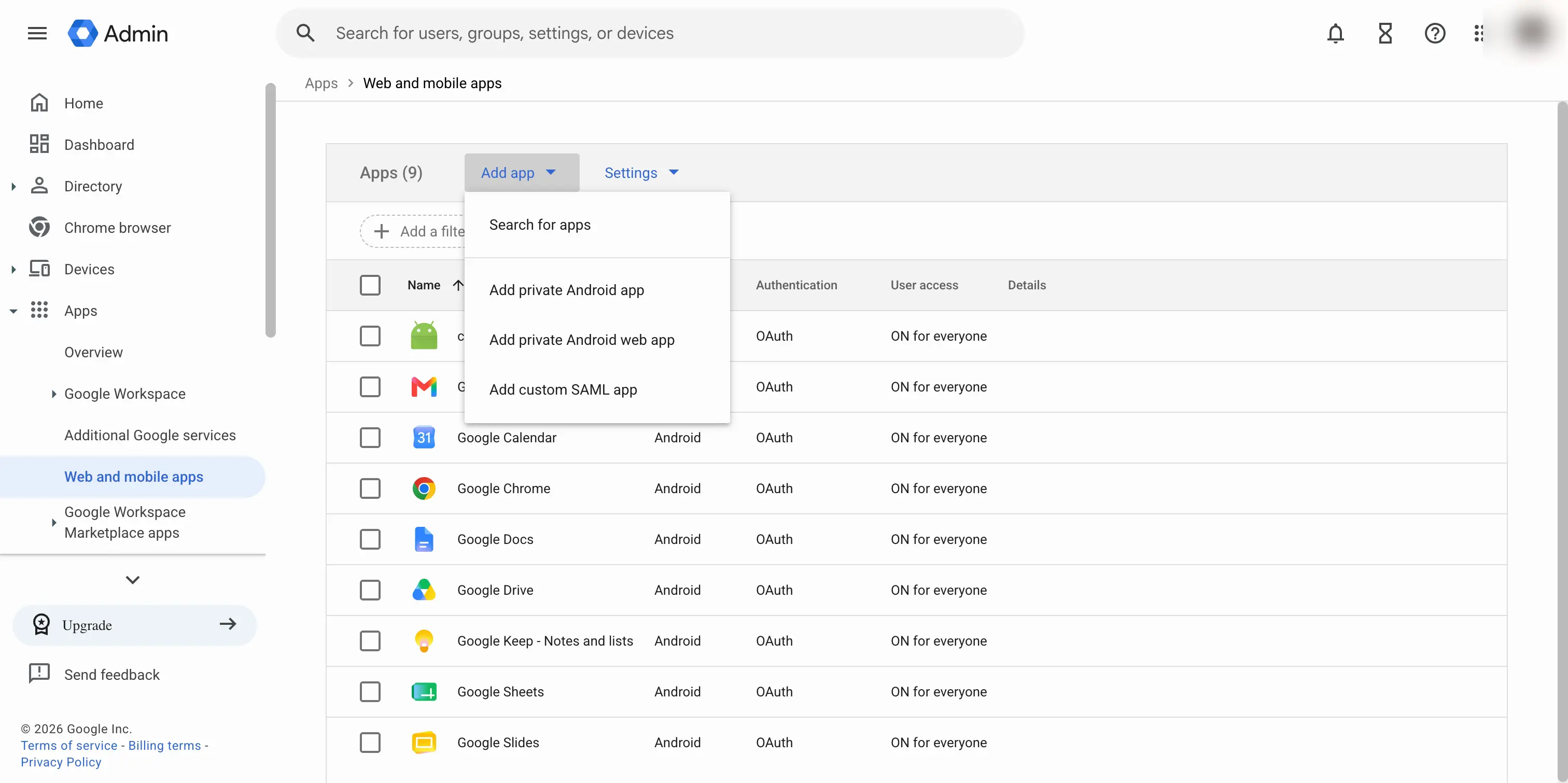Click the Dashboard icon in sidebar
Screen dimensions: 1568x783
39,144
